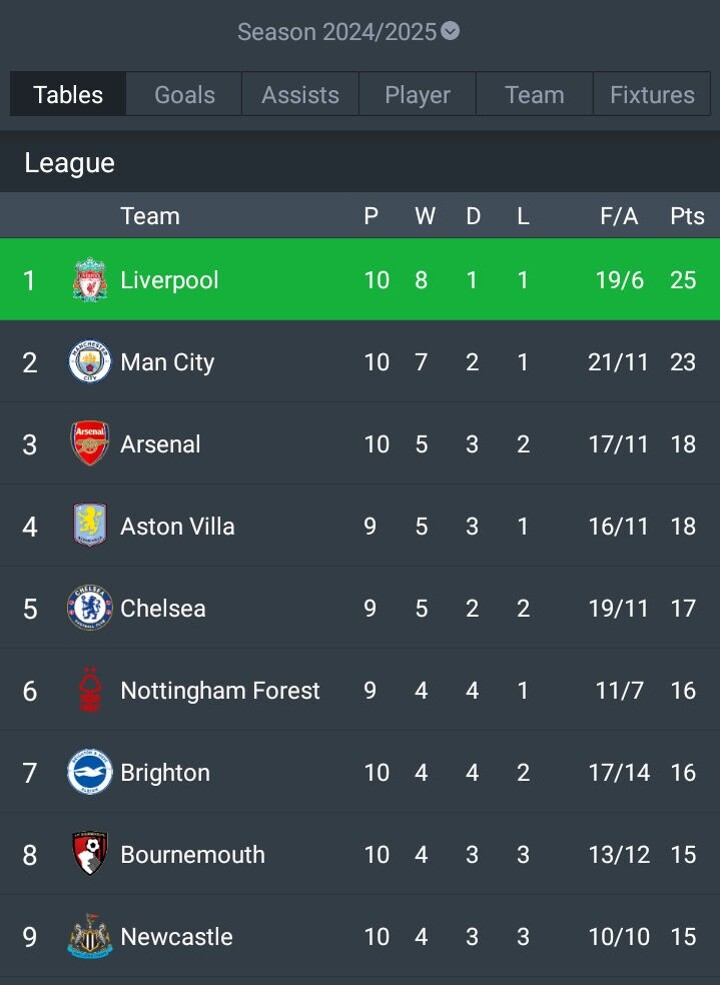Click the Arsenal club crest
This screenshot has width=720, height=985.
(x=90, y=444)
